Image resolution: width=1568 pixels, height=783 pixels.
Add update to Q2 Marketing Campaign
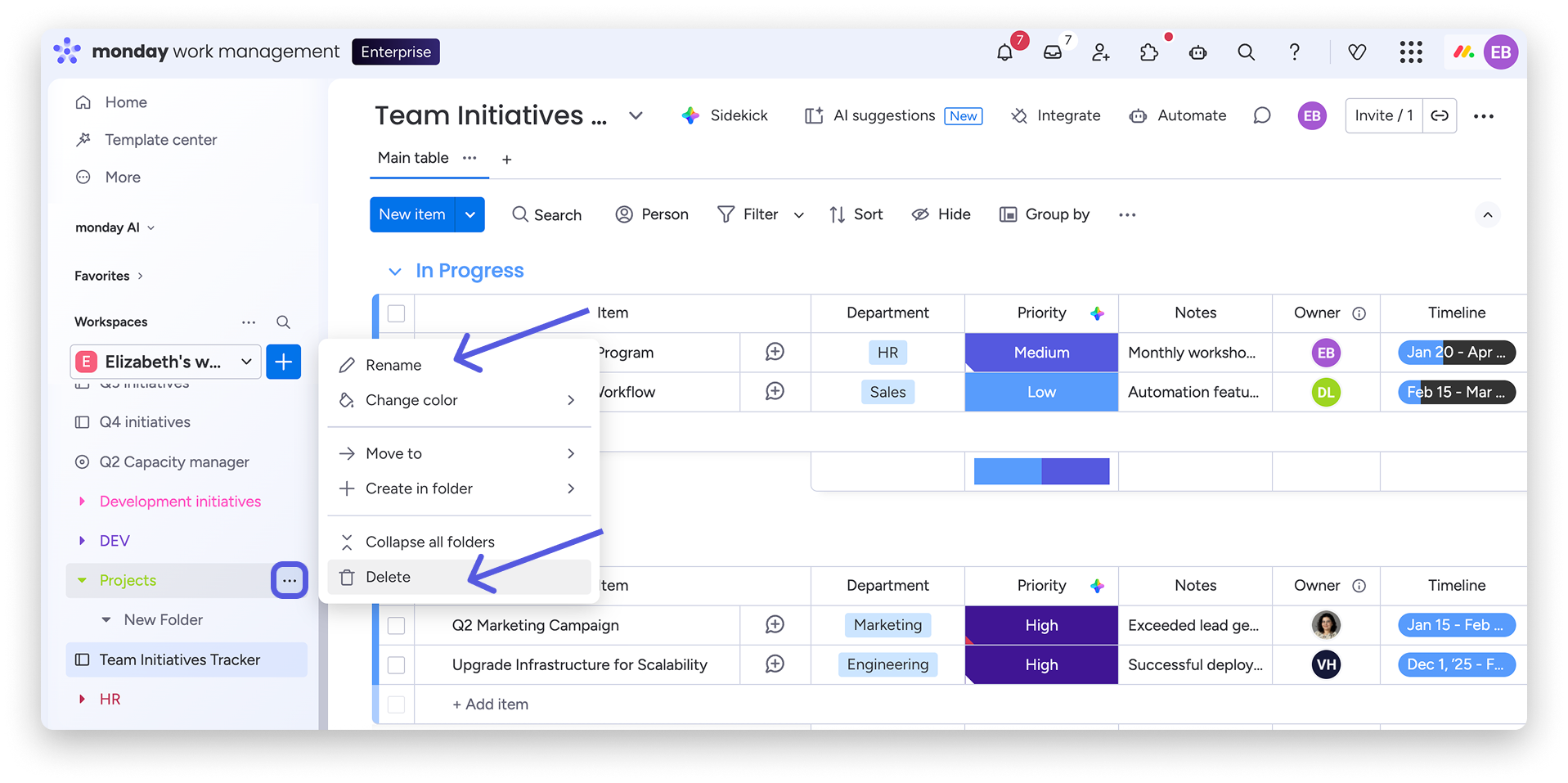(775, 625)
